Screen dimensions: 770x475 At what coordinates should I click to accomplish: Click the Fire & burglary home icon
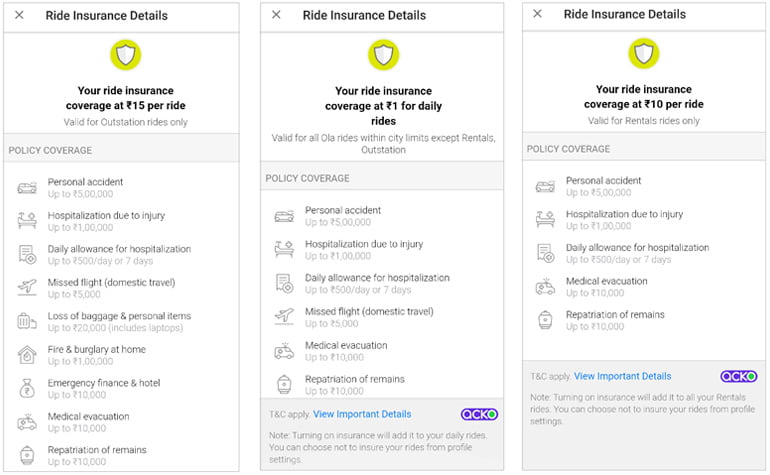click(x=27, y=355)
